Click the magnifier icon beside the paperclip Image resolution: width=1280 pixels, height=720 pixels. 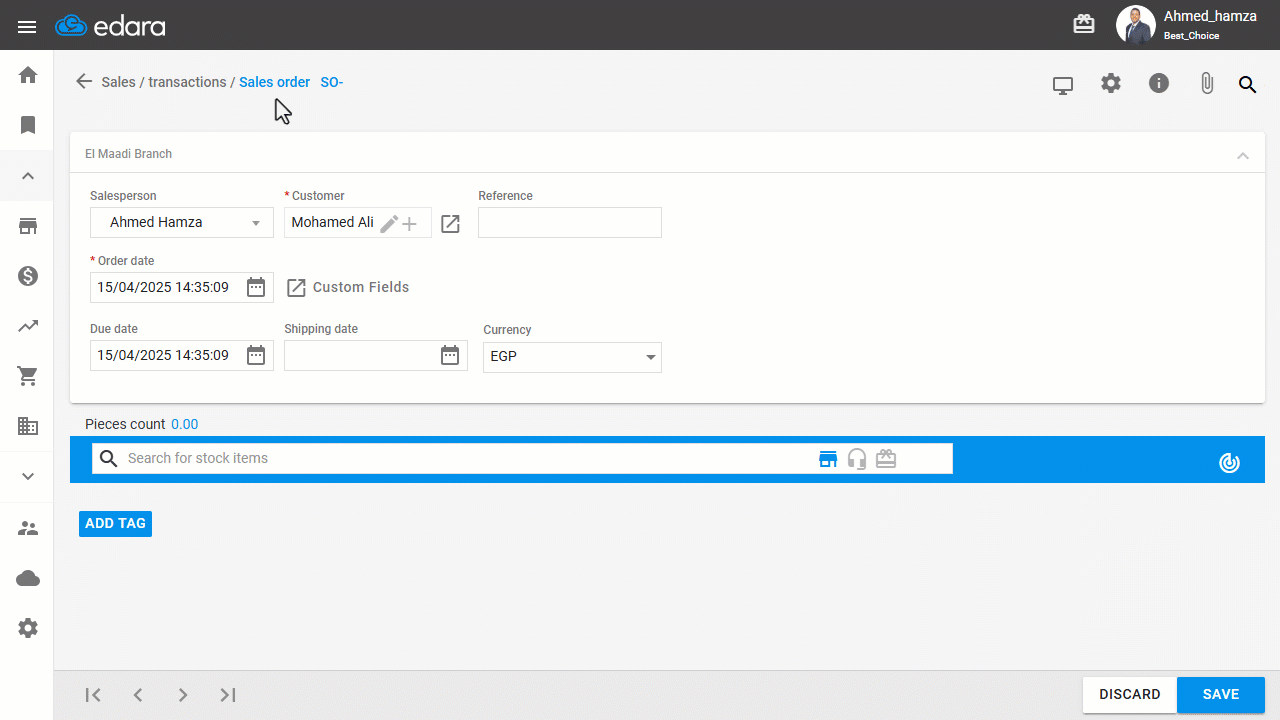tap(1247, 84)
